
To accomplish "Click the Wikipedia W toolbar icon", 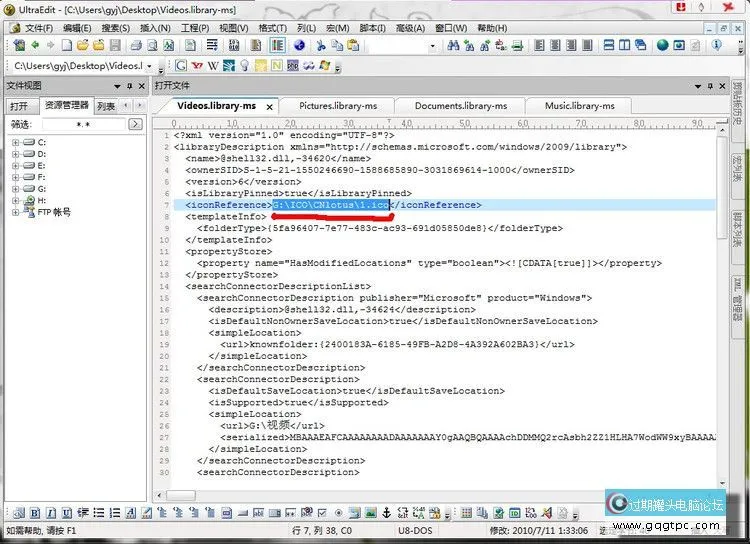I will tap(214, 65).
